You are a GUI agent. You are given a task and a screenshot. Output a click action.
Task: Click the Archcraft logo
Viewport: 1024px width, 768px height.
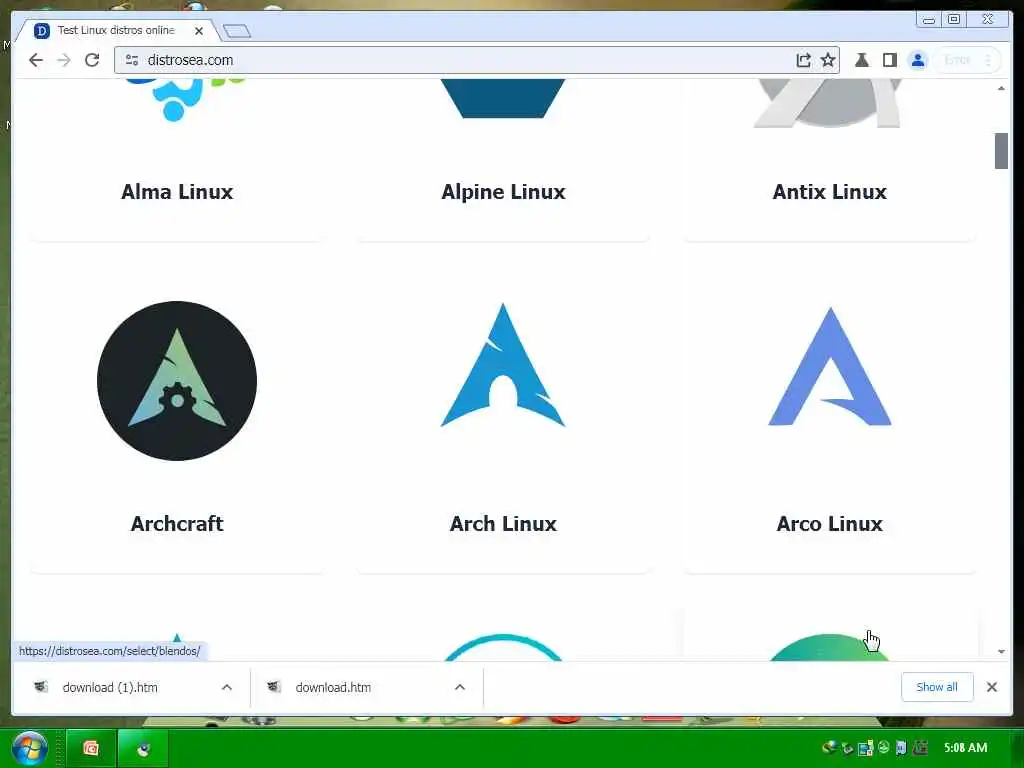[177, 381]
